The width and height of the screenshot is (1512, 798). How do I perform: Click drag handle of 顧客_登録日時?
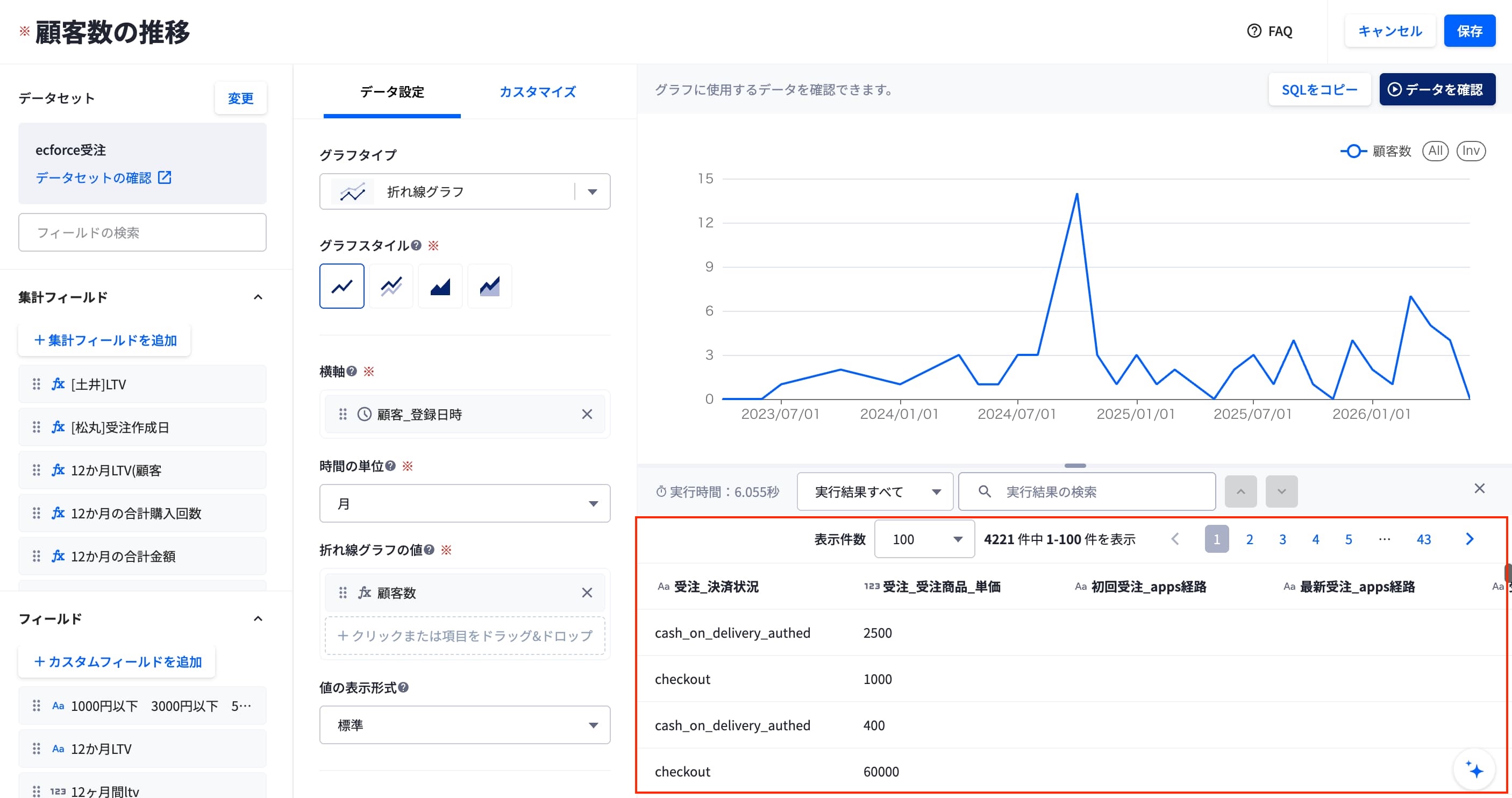343,414
